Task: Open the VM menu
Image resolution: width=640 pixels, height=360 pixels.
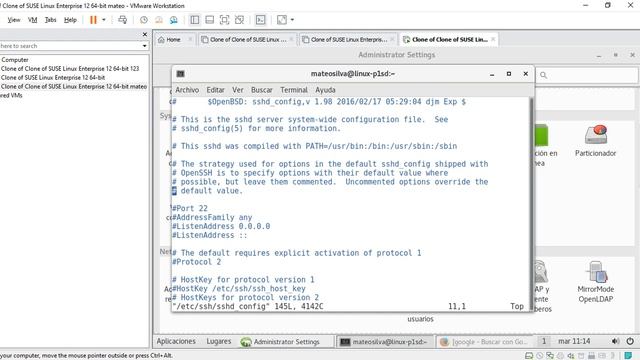Action: tap(33, 20)
